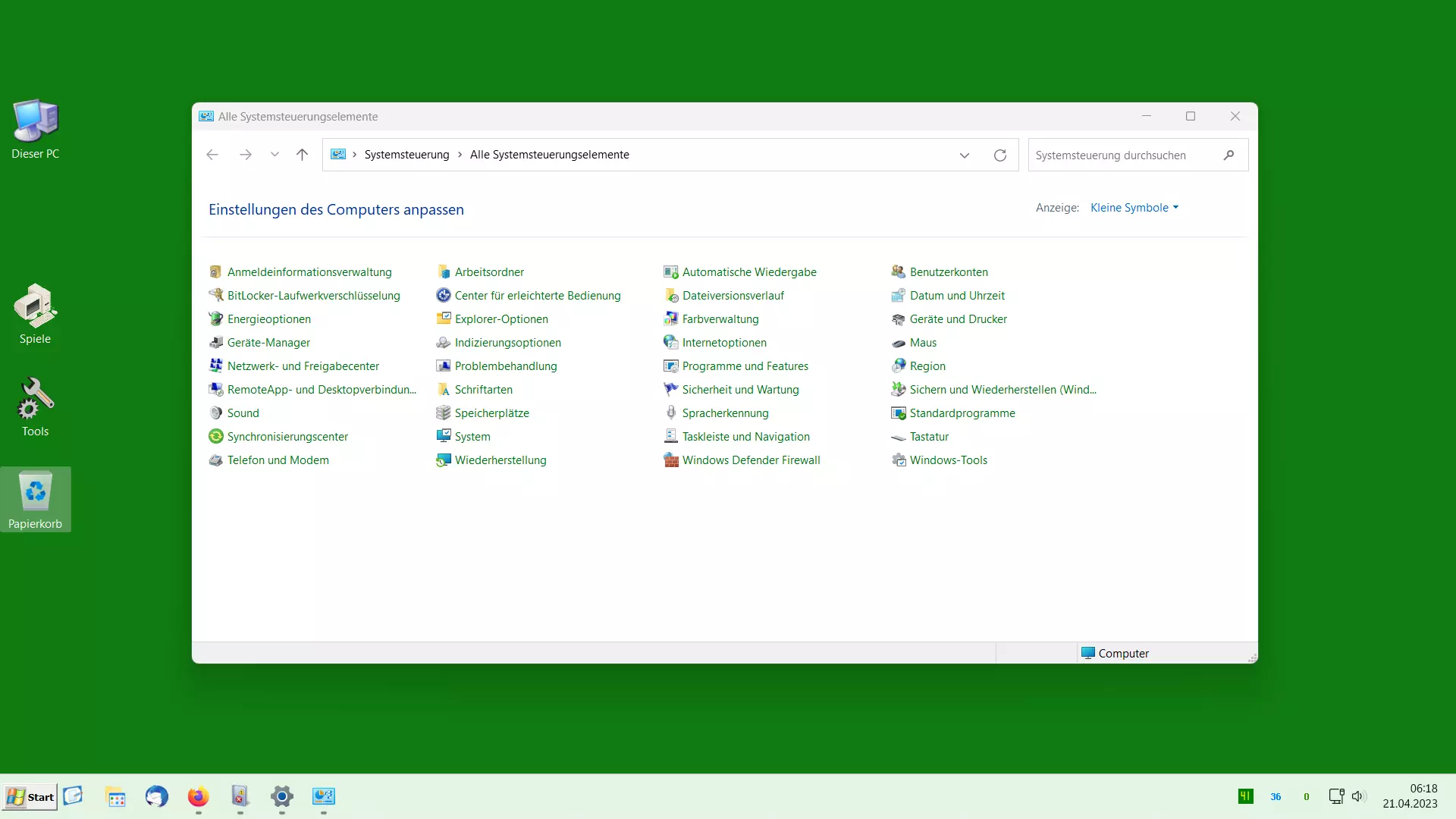Open the Kleine Symbole view dropdown
The width and height of the screenshot is (1456, 819).
click(x=1134, y=207)
